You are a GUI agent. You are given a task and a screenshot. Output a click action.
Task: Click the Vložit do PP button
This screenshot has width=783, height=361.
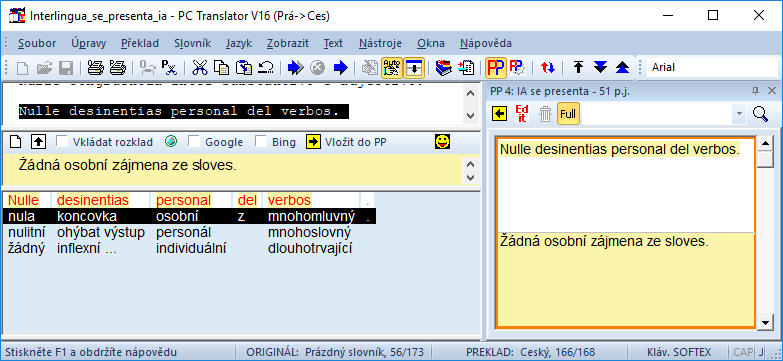[x=347, y=142]
